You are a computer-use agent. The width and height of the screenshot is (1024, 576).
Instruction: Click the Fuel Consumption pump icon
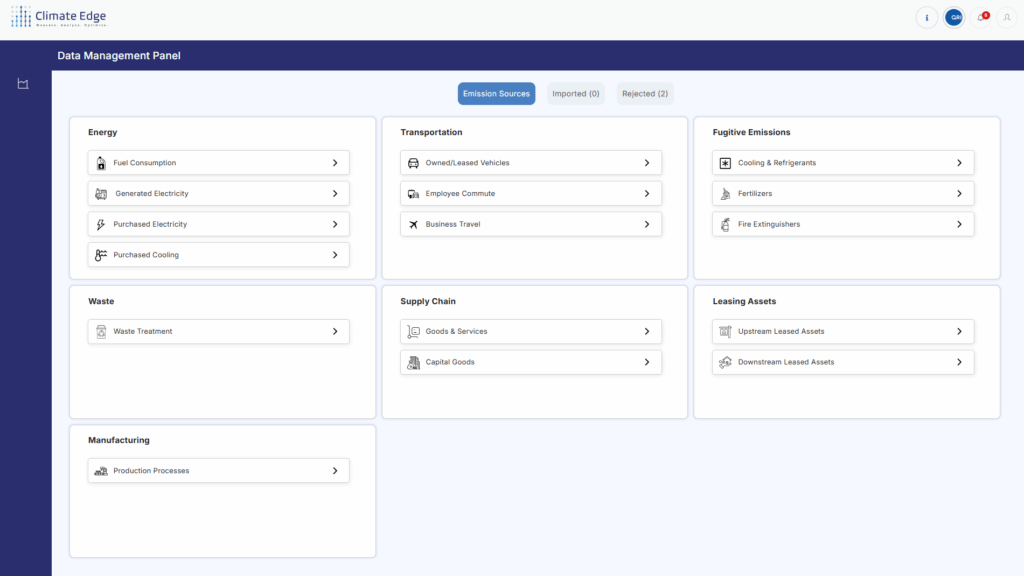[x=101, y=163]
